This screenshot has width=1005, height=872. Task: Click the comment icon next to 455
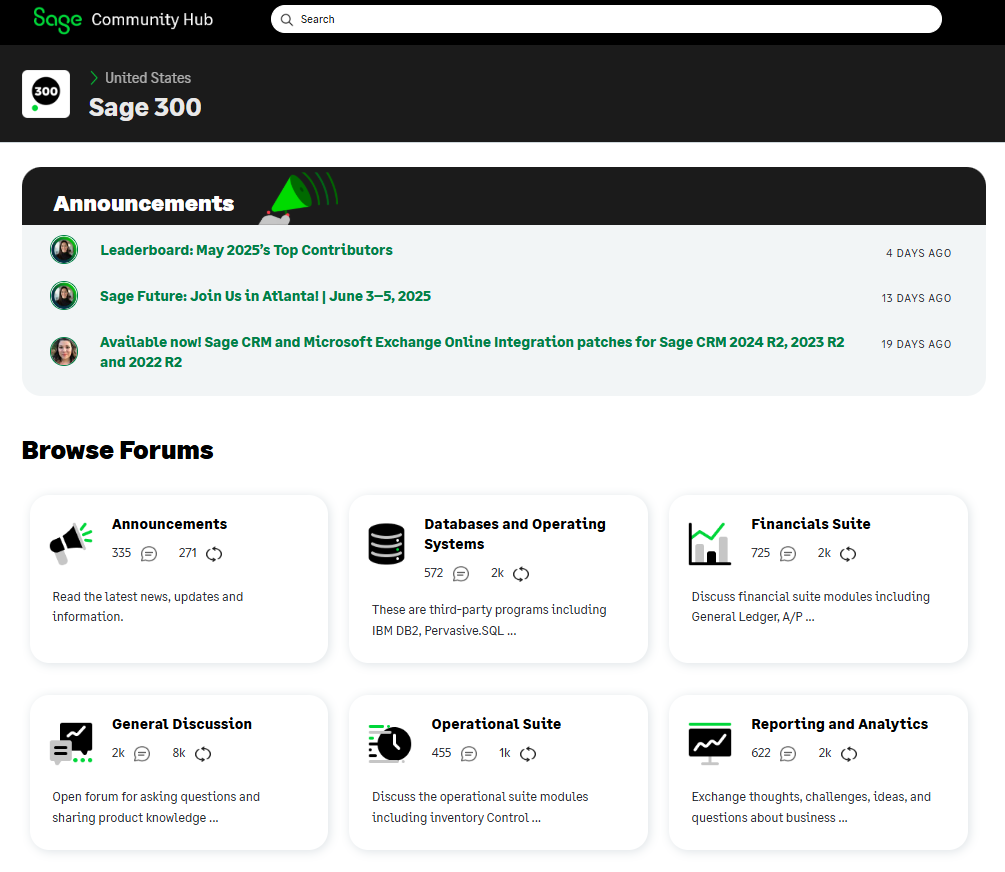coord(469,754)
